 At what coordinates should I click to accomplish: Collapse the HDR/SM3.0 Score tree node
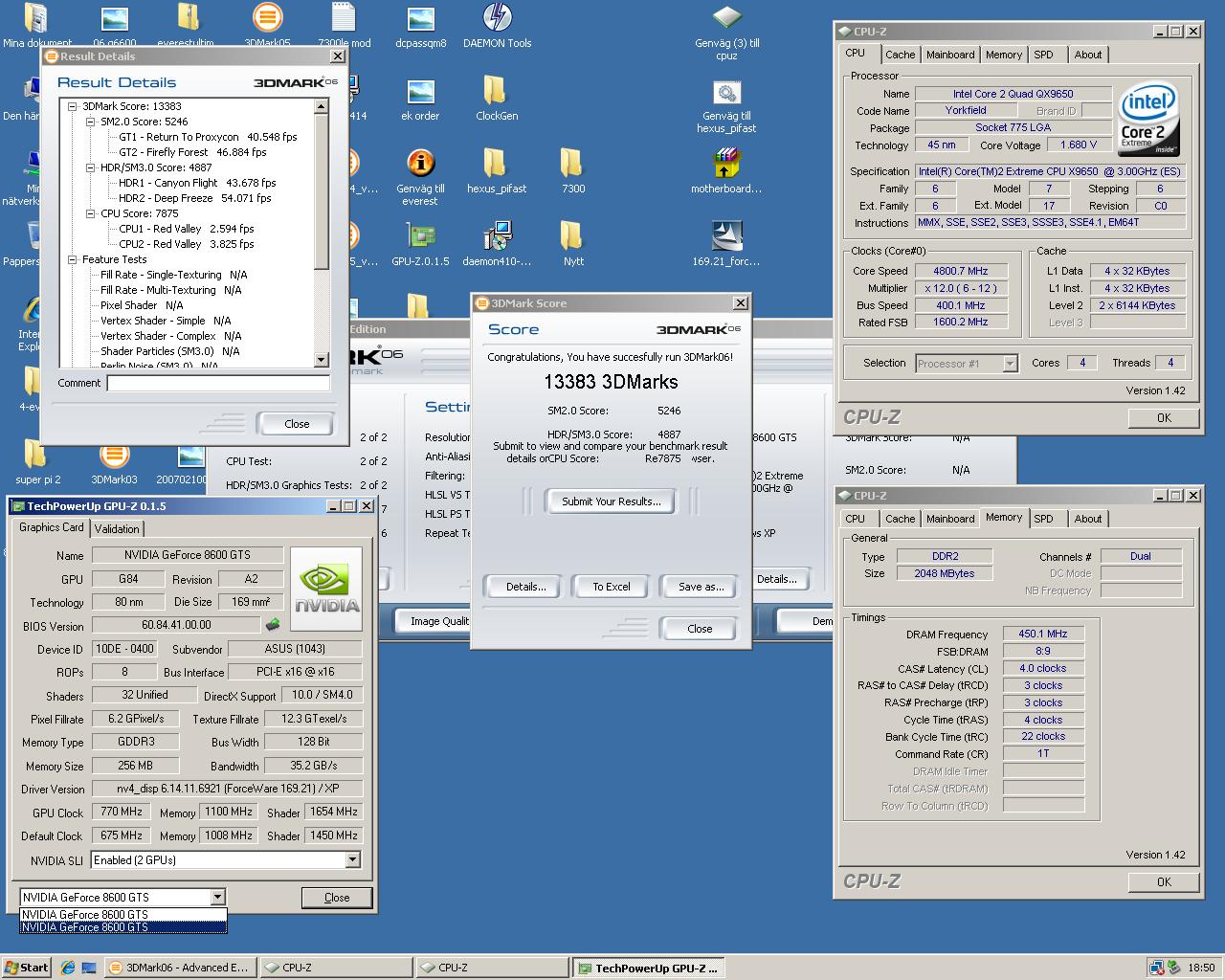[x=91, y=168]
